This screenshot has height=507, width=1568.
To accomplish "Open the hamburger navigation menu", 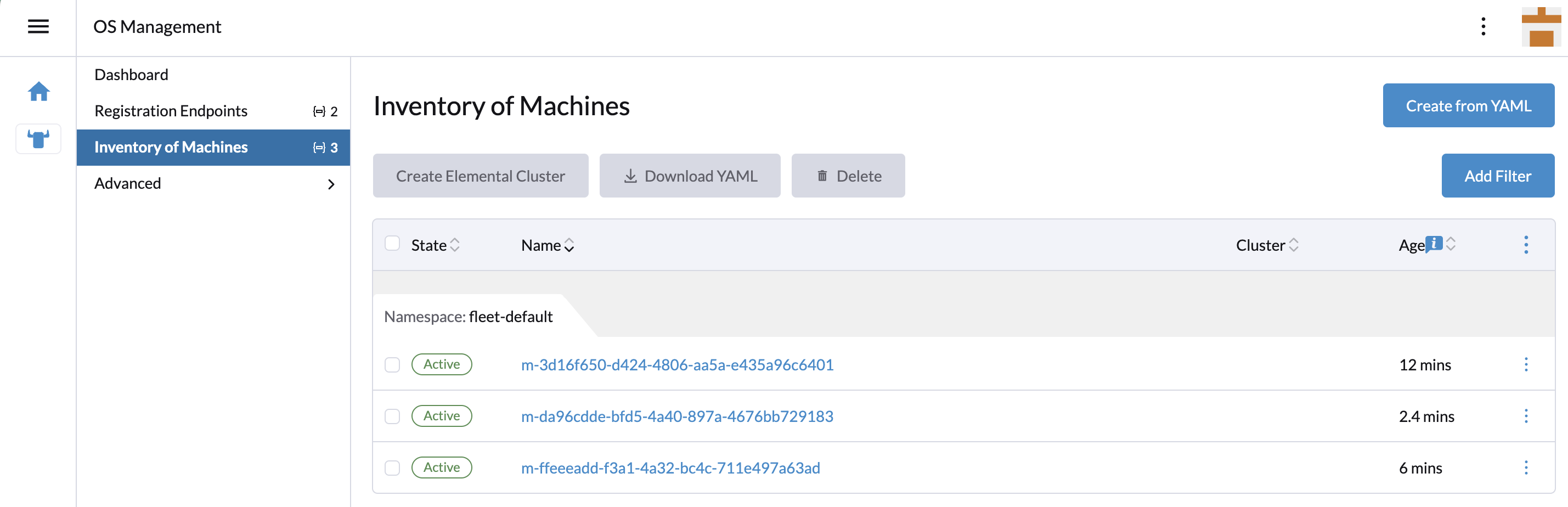I will coord(38,26).
